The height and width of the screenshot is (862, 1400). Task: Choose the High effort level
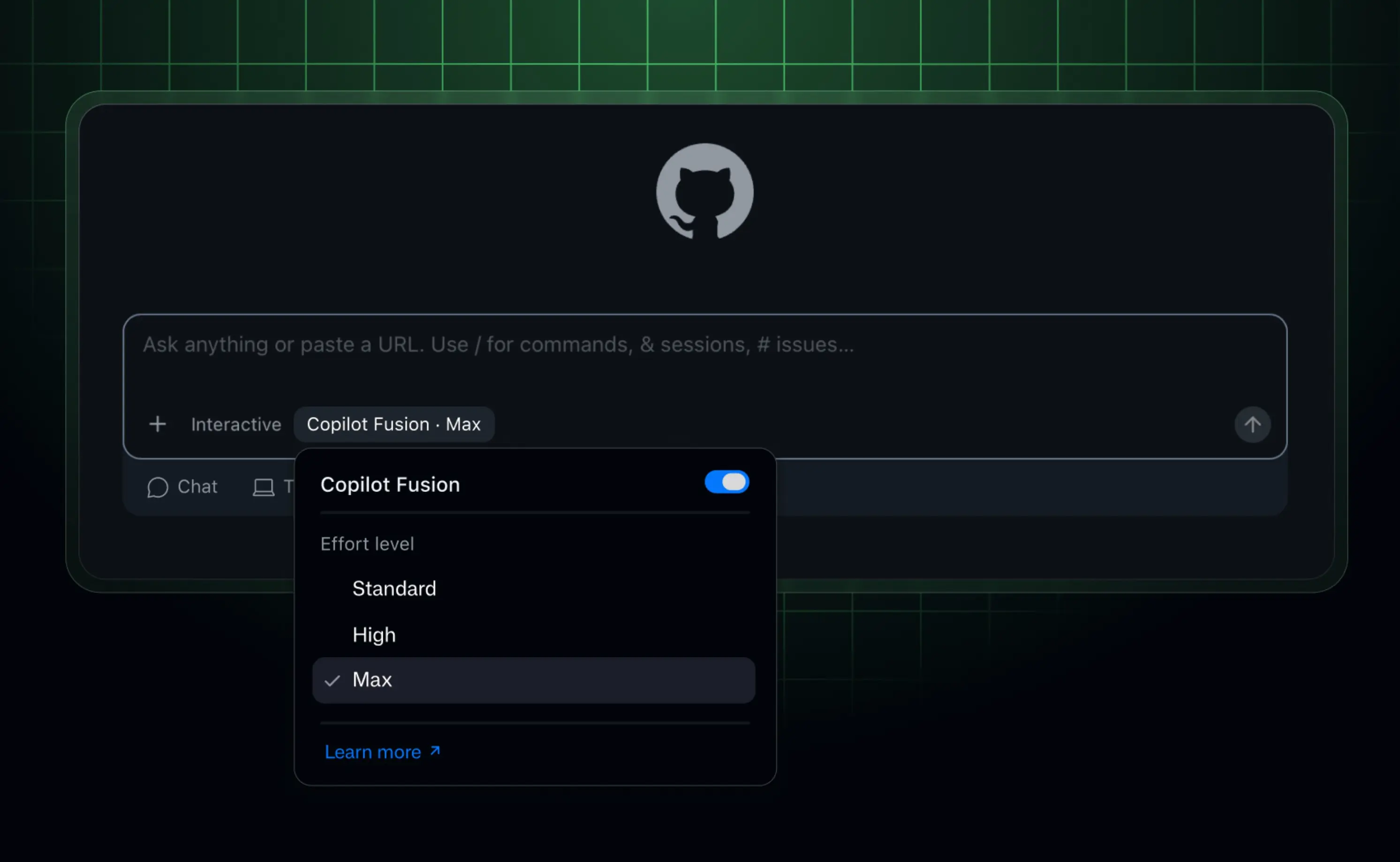(x=534, y=635)
